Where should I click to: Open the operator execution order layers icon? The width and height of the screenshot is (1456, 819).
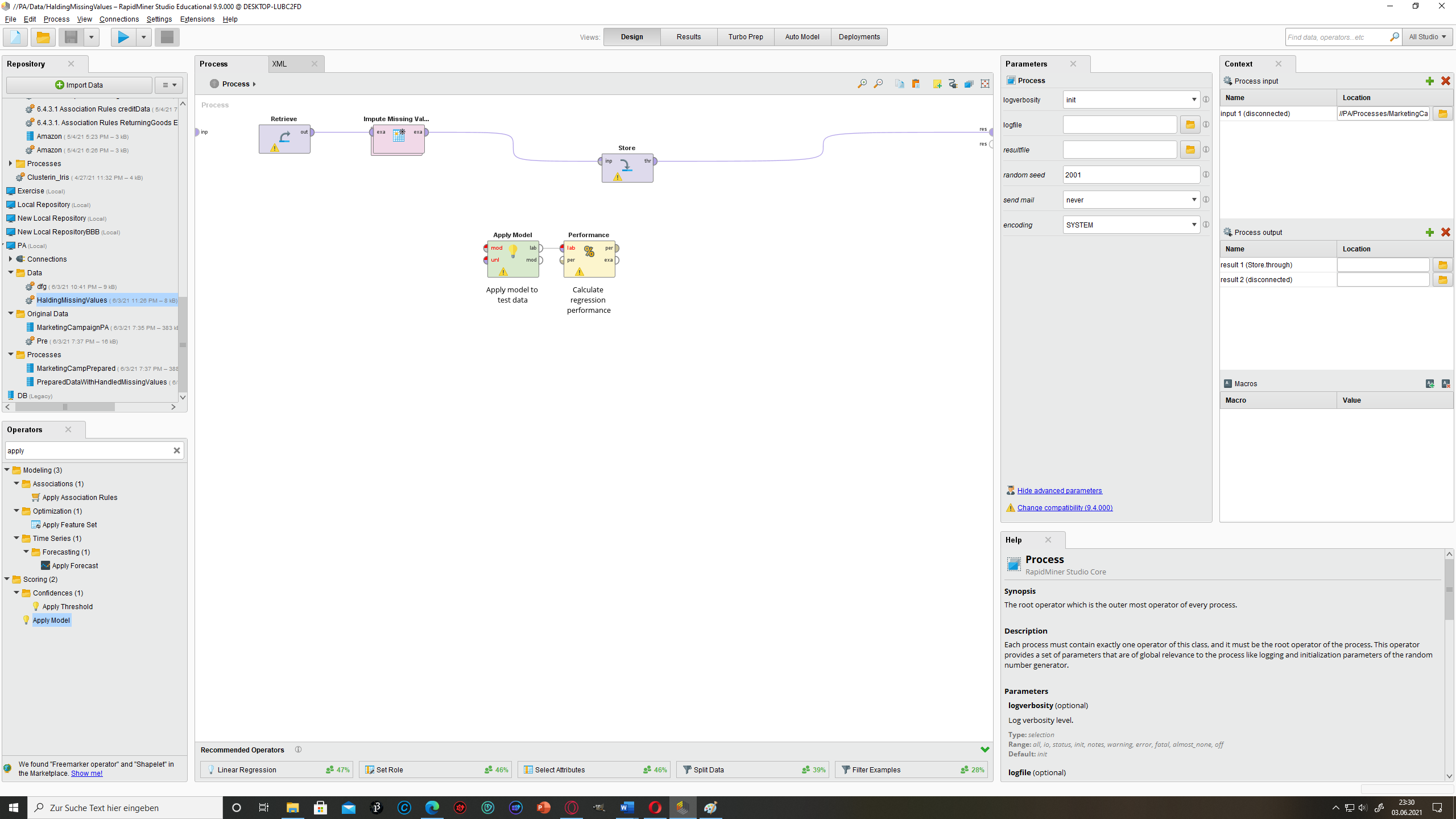pyautogui.click(x=969, y=84)
